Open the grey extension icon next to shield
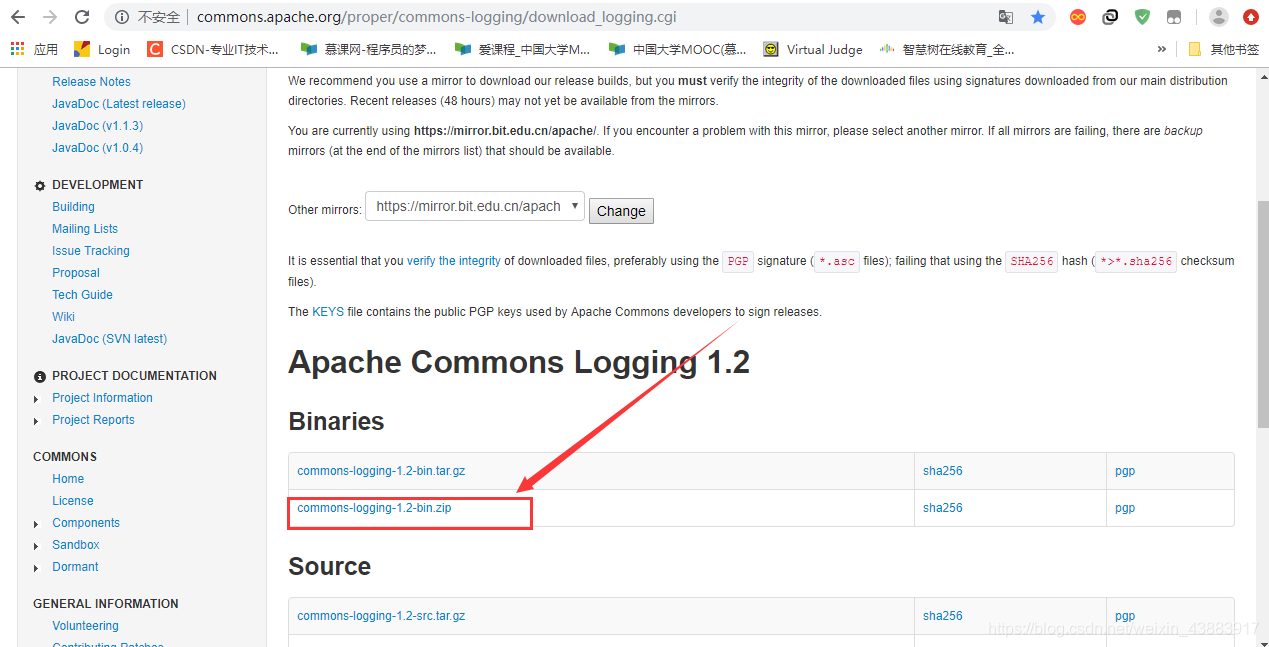This screenshot has height=647, width=1269. (1174, 17)
